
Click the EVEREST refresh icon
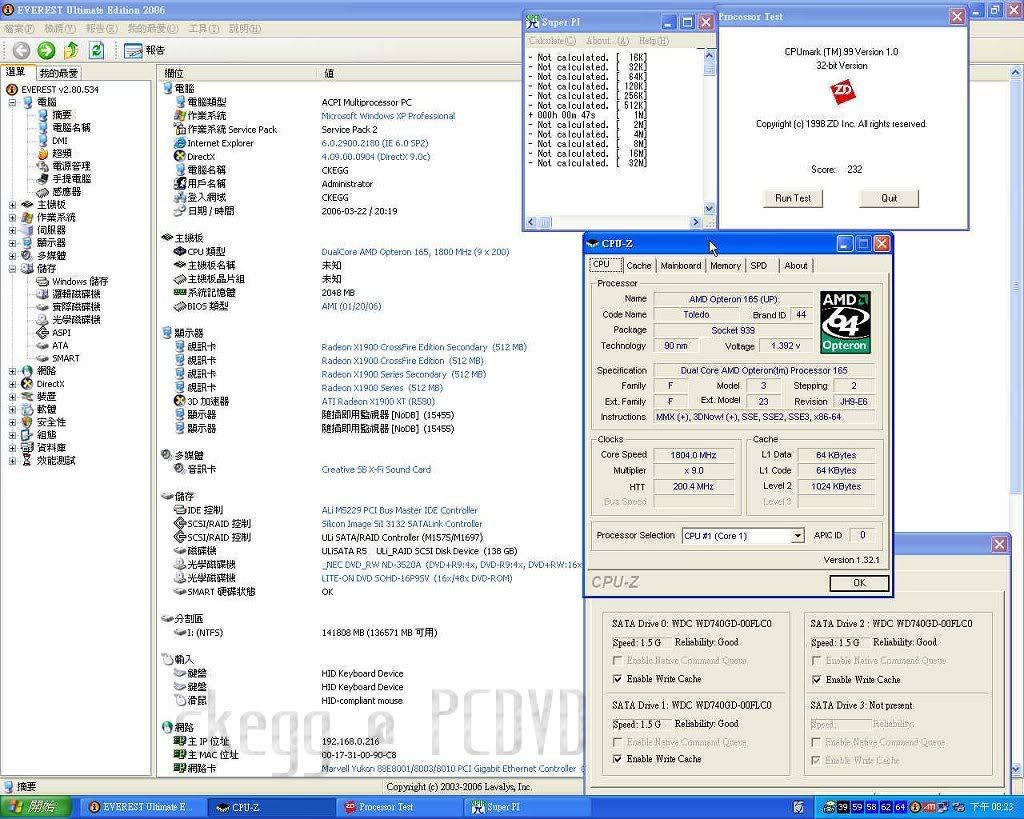pos(97,50)
